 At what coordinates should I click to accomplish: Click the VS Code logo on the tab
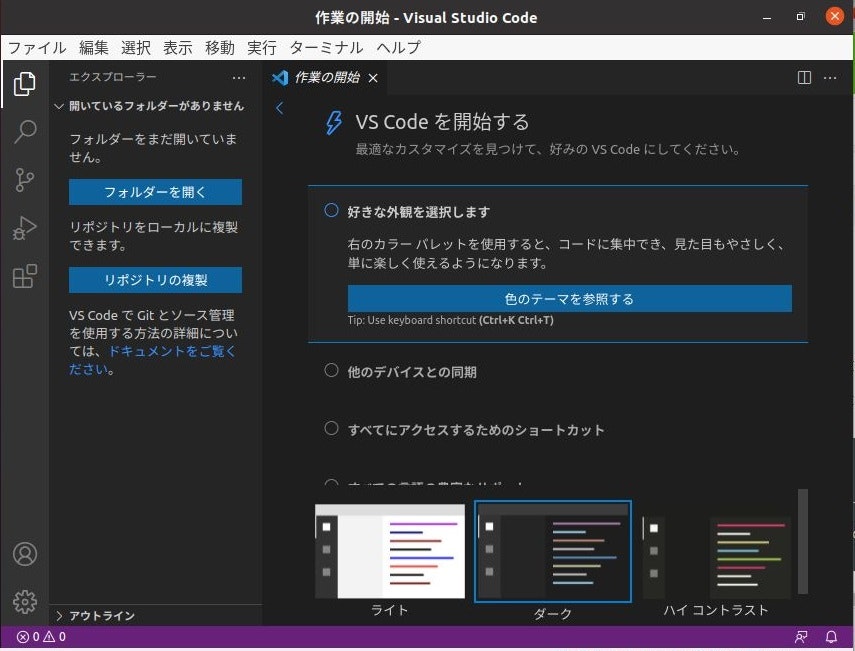(280, 78)
